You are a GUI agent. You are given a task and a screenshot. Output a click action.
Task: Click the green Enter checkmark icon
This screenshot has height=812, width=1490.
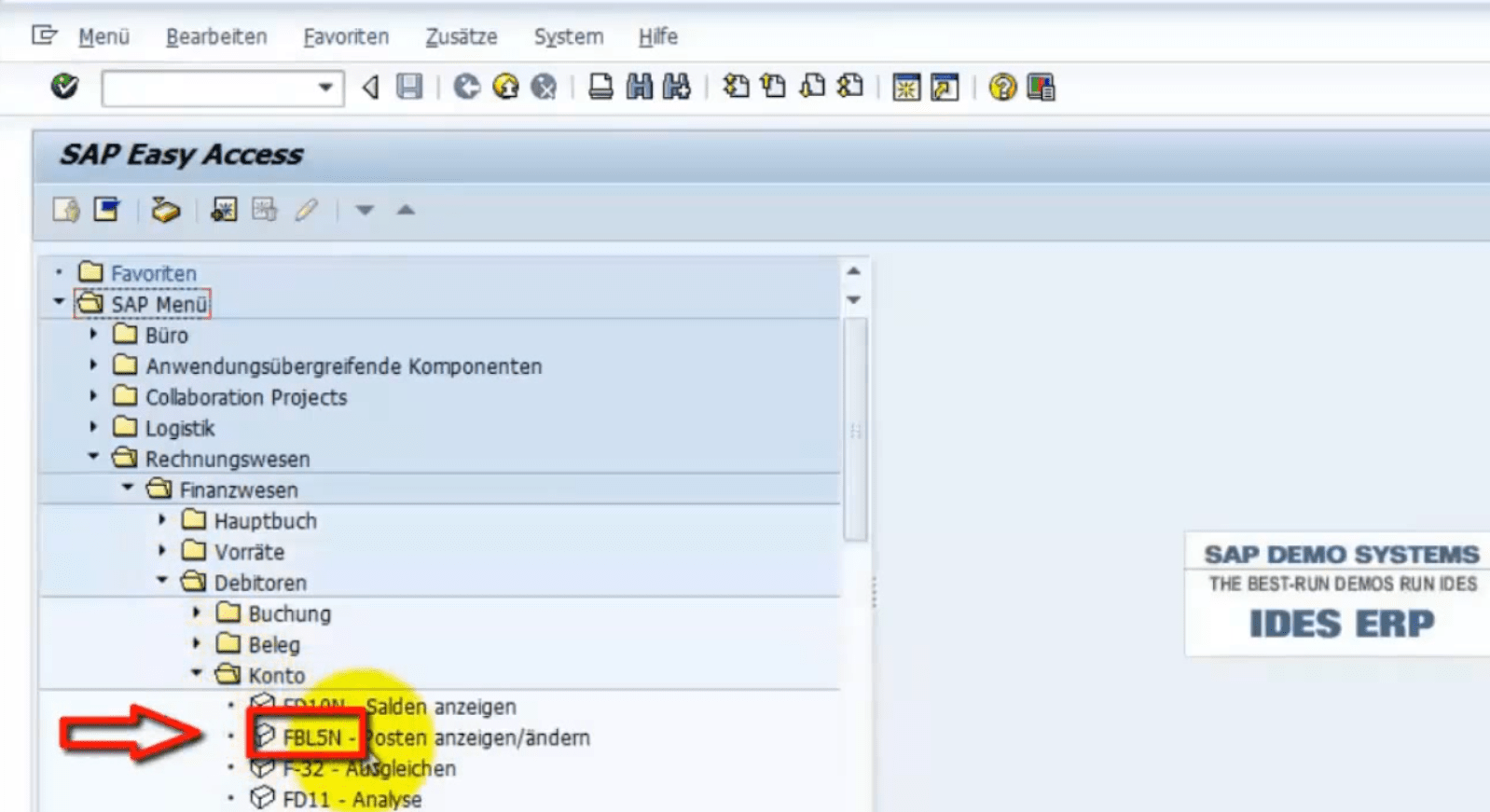click(64, 87)
